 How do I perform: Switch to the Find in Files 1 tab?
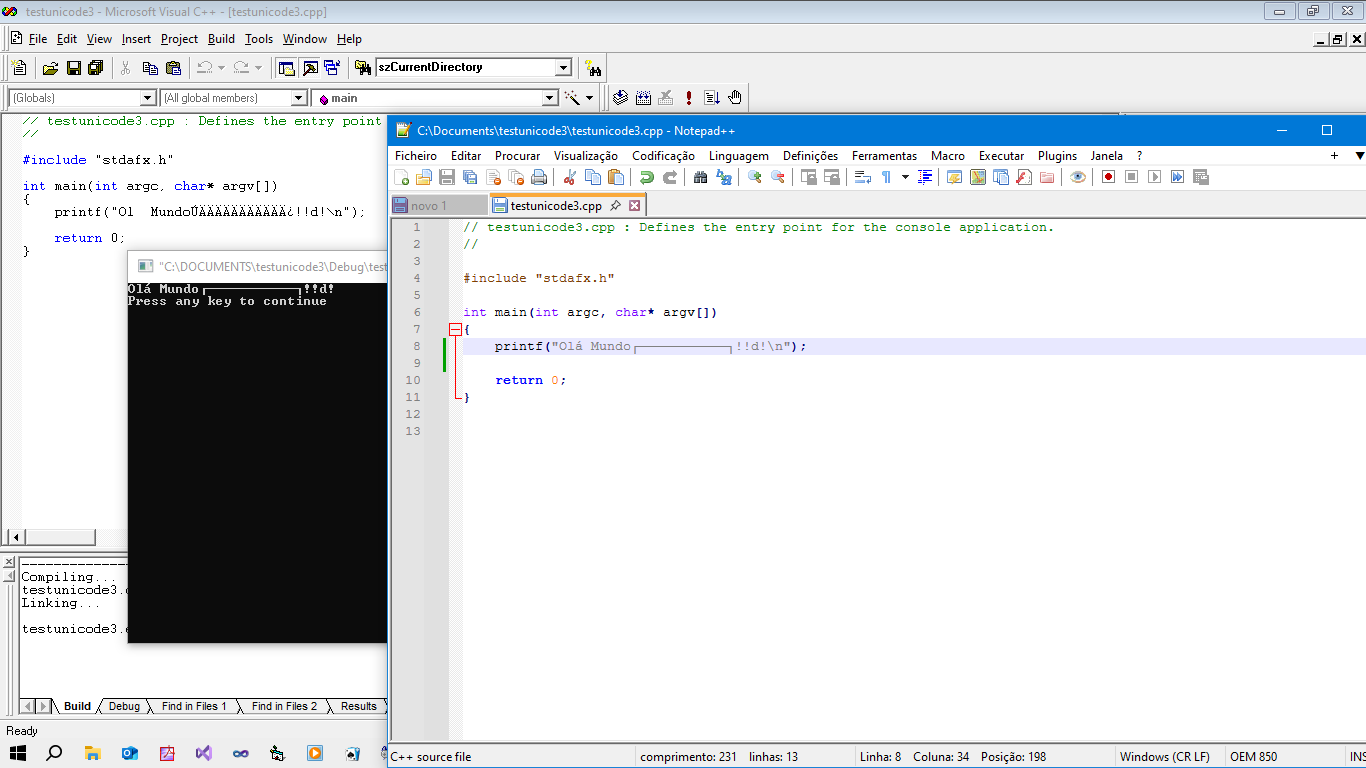194,706
